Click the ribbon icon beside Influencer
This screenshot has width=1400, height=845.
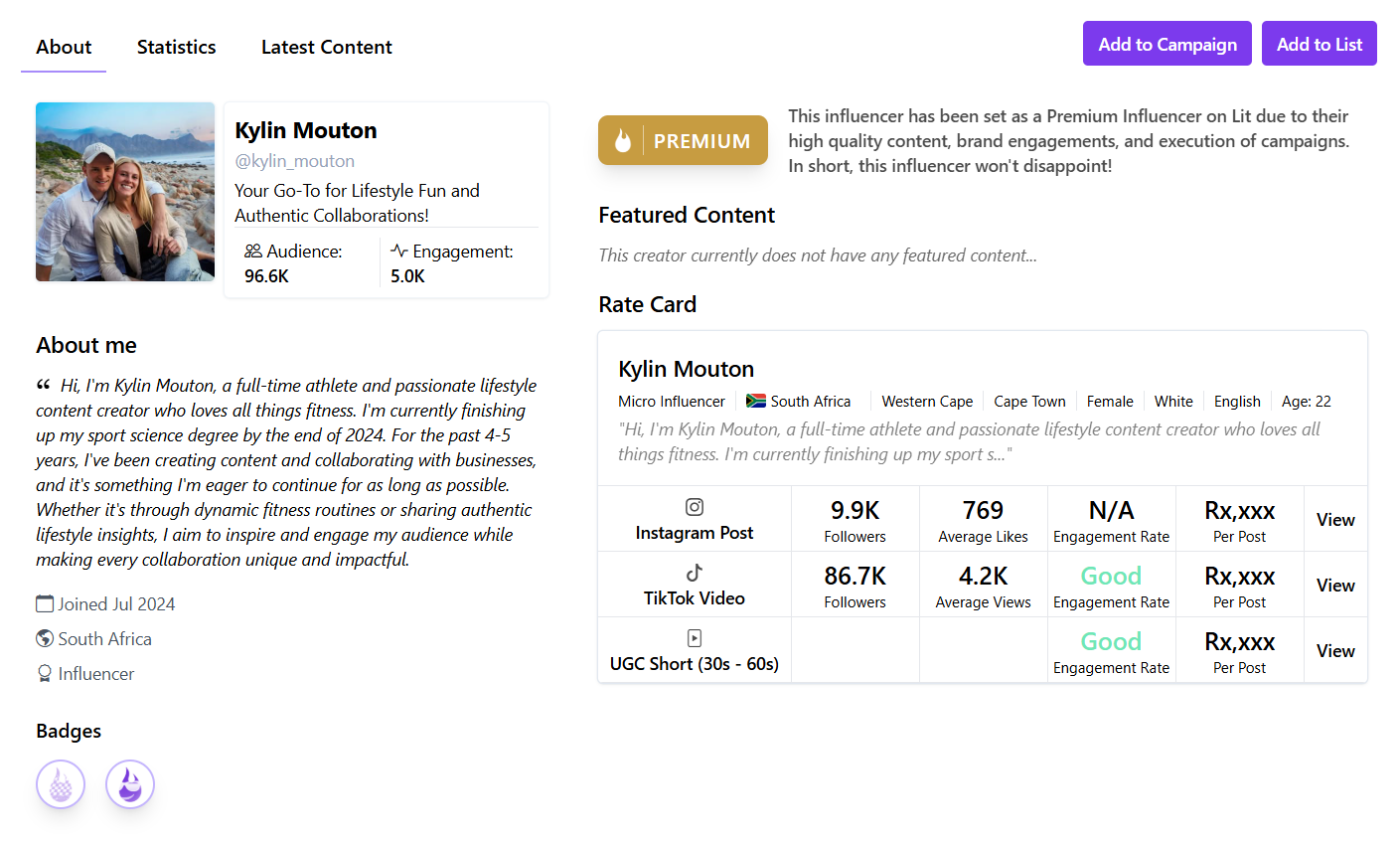[44, 673]
